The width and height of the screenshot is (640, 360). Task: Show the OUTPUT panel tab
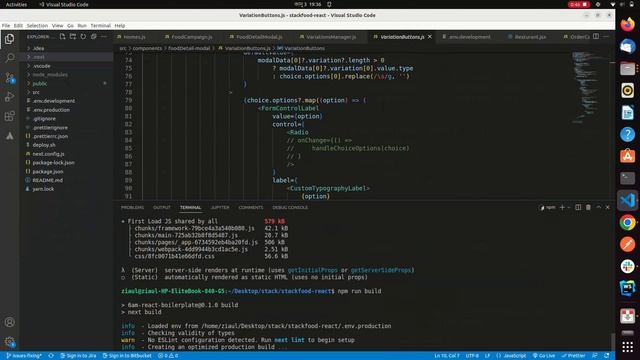tap(162, 207)
